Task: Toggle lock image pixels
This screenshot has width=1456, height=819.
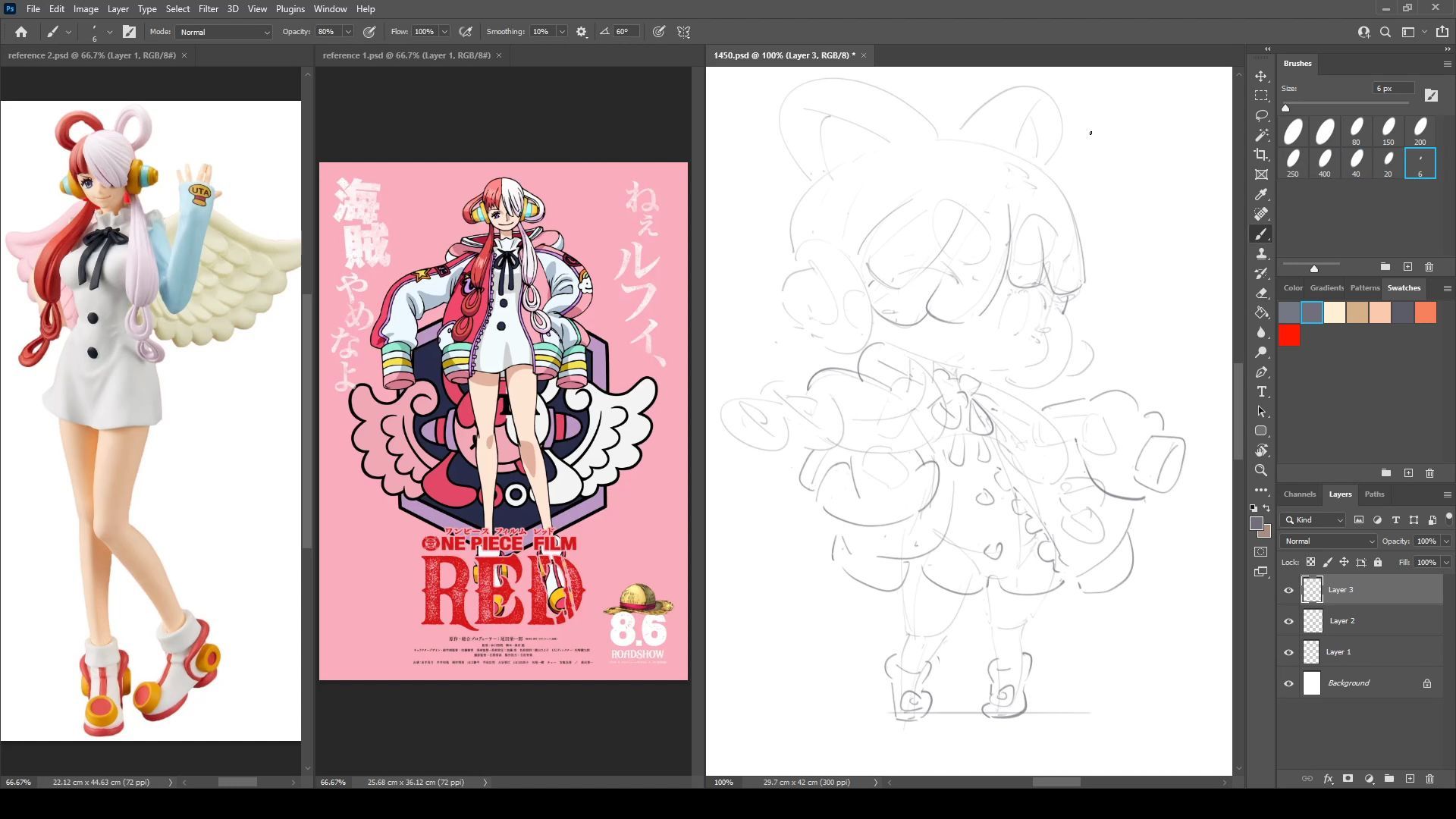Action: (x=1327, y=562)
